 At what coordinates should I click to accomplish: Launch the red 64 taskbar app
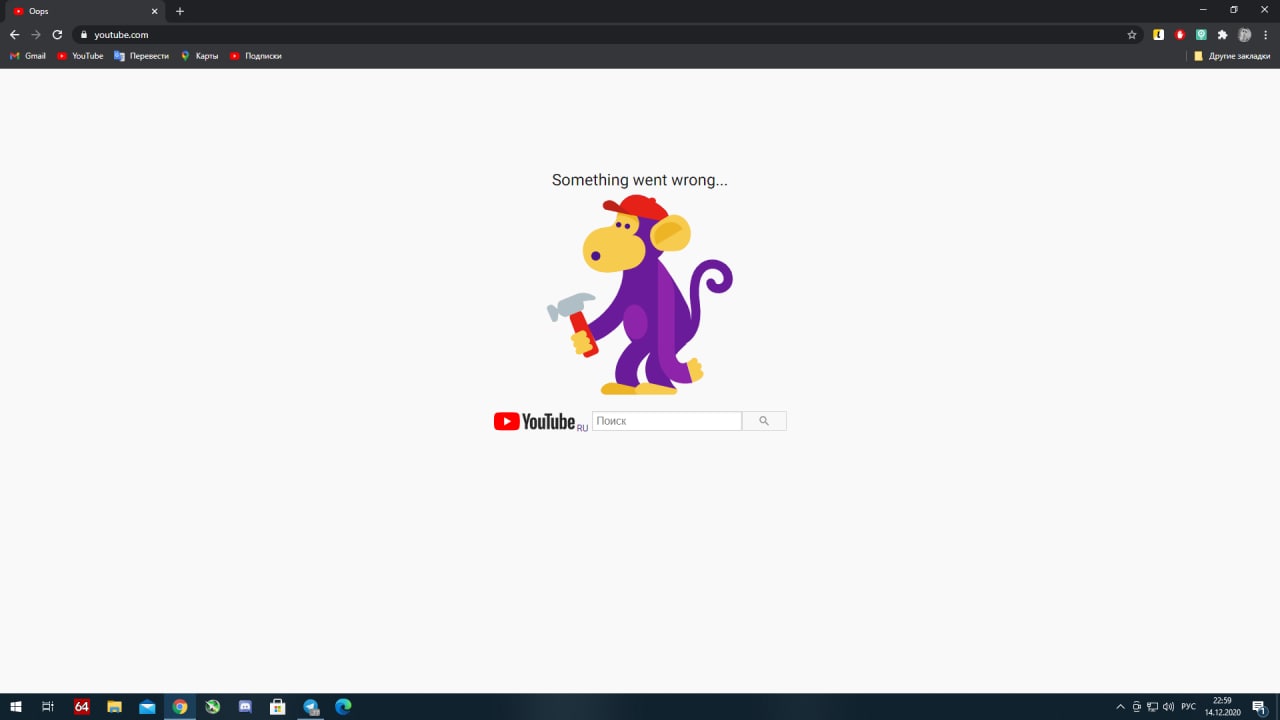pyautogui.click(x=82, y=706)
